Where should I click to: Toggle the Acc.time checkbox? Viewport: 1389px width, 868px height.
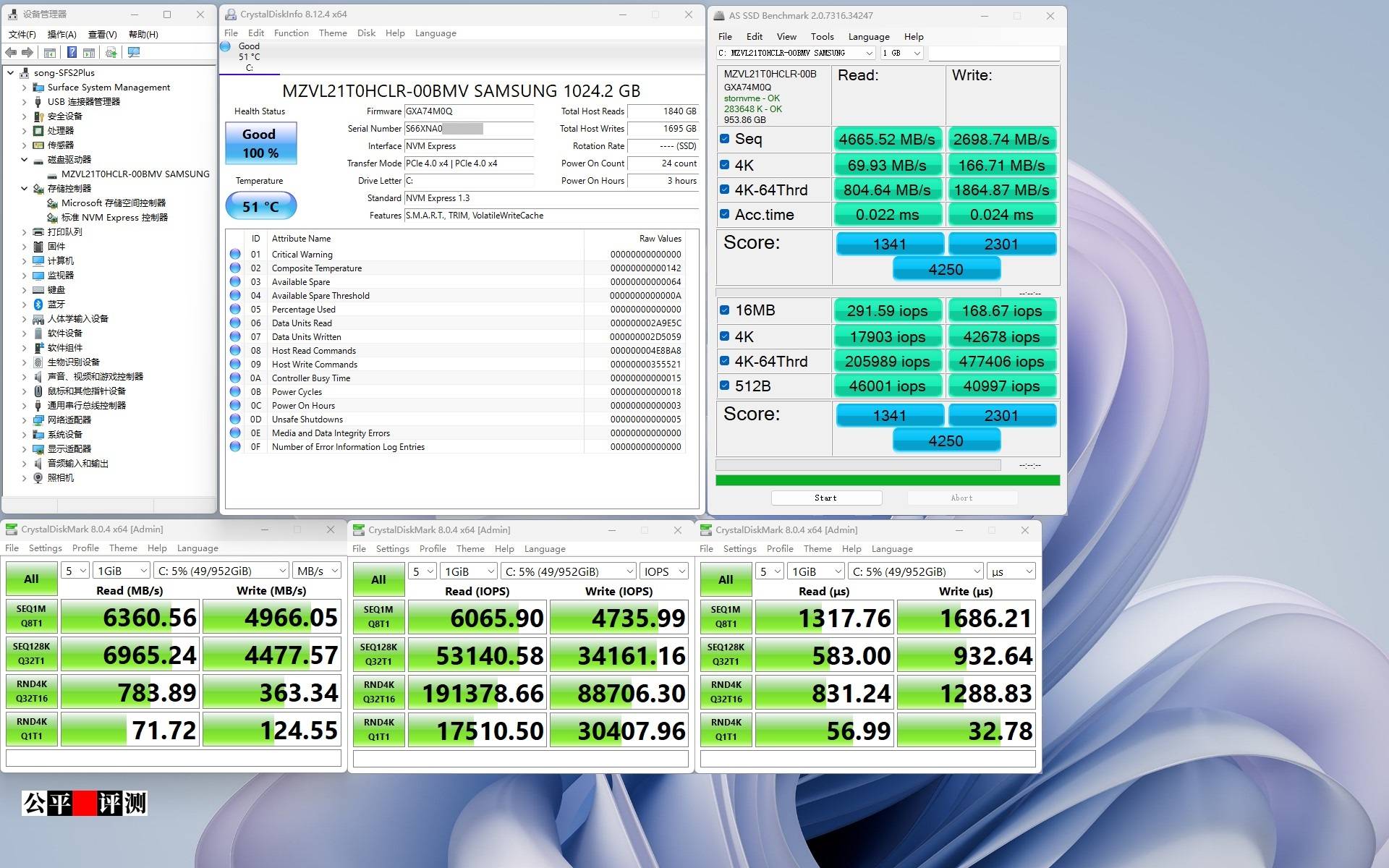tap(724, 214)
